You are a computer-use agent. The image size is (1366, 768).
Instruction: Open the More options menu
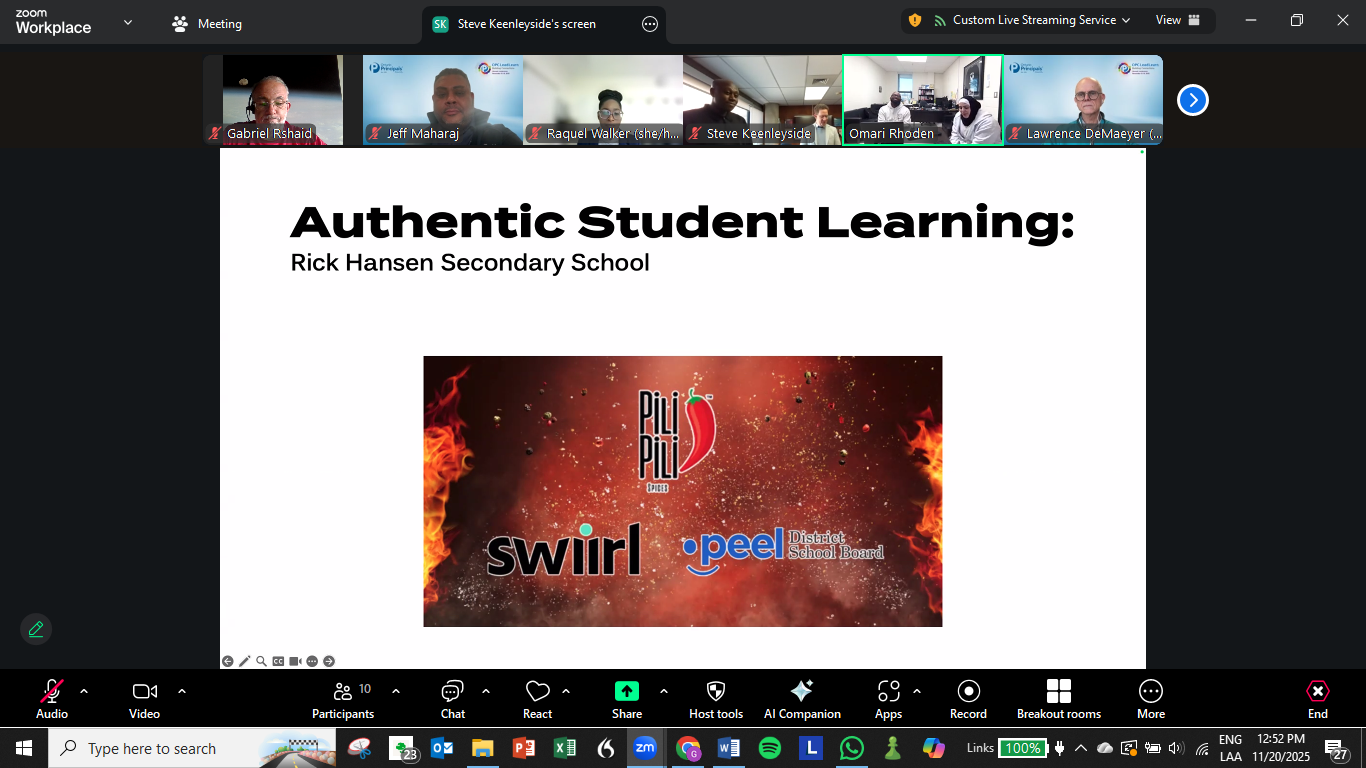coord(1151,699)
